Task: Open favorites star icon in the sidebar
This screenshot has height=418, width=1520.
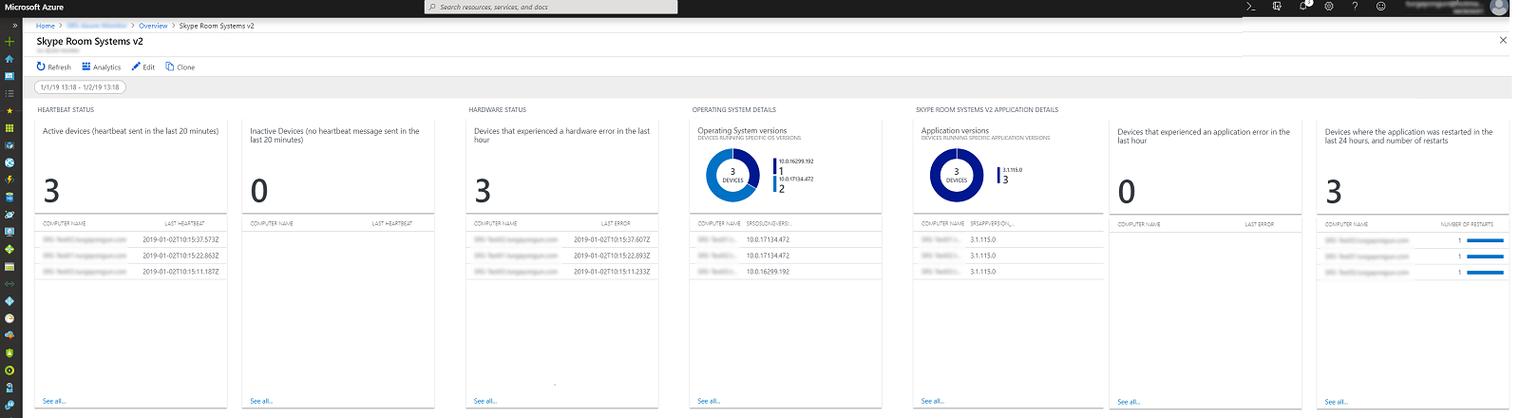Action: pos(9,110)
